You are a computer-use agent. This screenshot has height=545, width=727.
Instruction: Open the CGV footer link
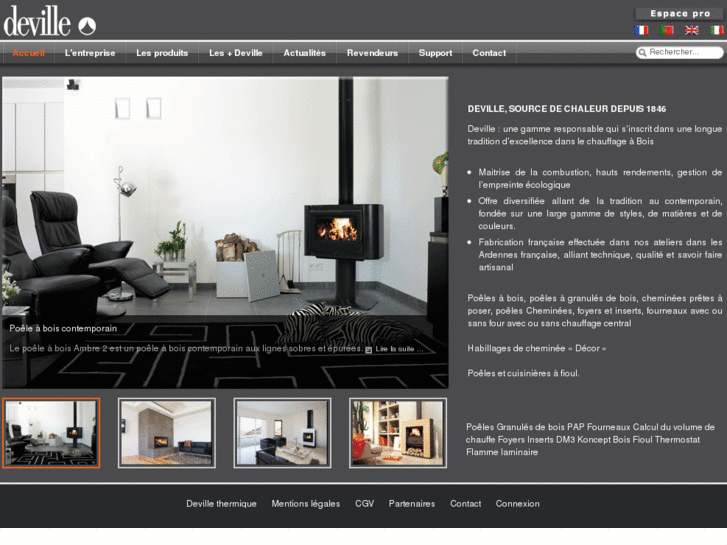coord(364,504)
